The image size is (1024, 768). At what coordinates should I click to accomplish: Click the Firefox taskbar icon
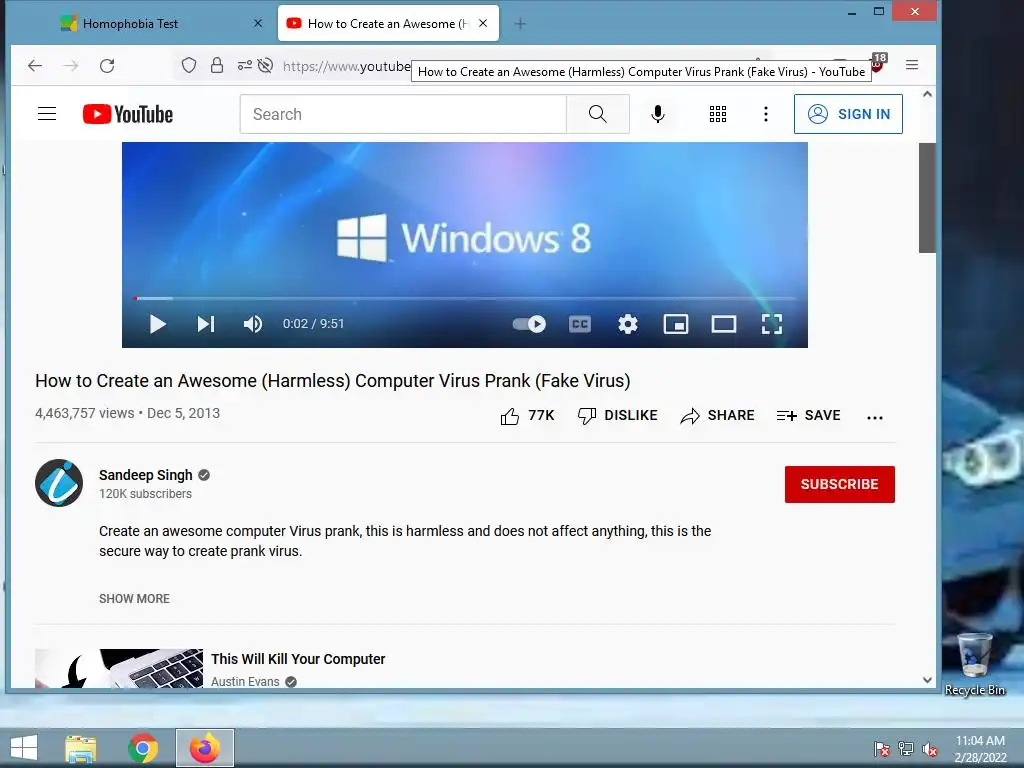pos(204,748)
